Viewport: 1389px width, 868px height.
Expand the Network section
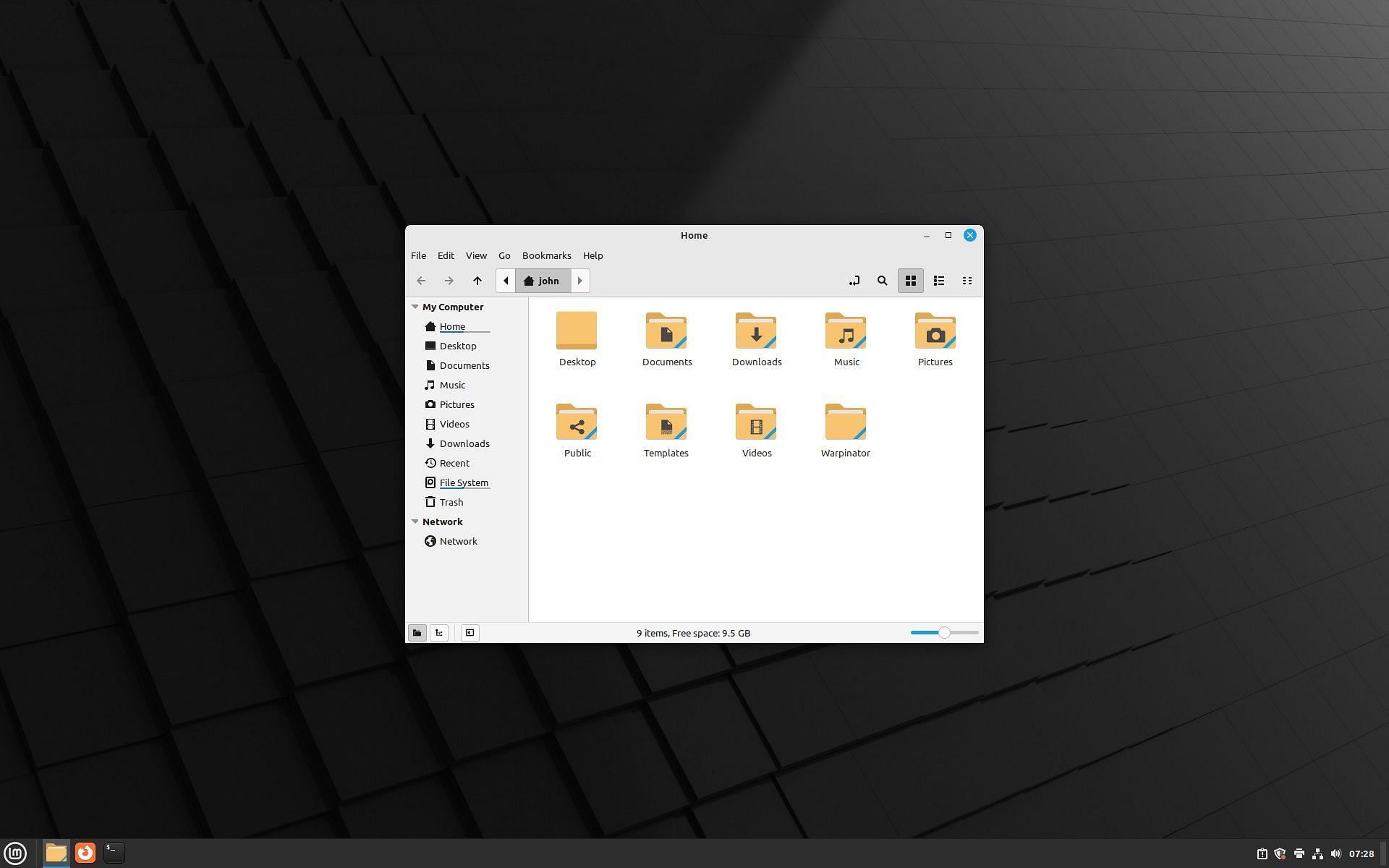point(414,521)
